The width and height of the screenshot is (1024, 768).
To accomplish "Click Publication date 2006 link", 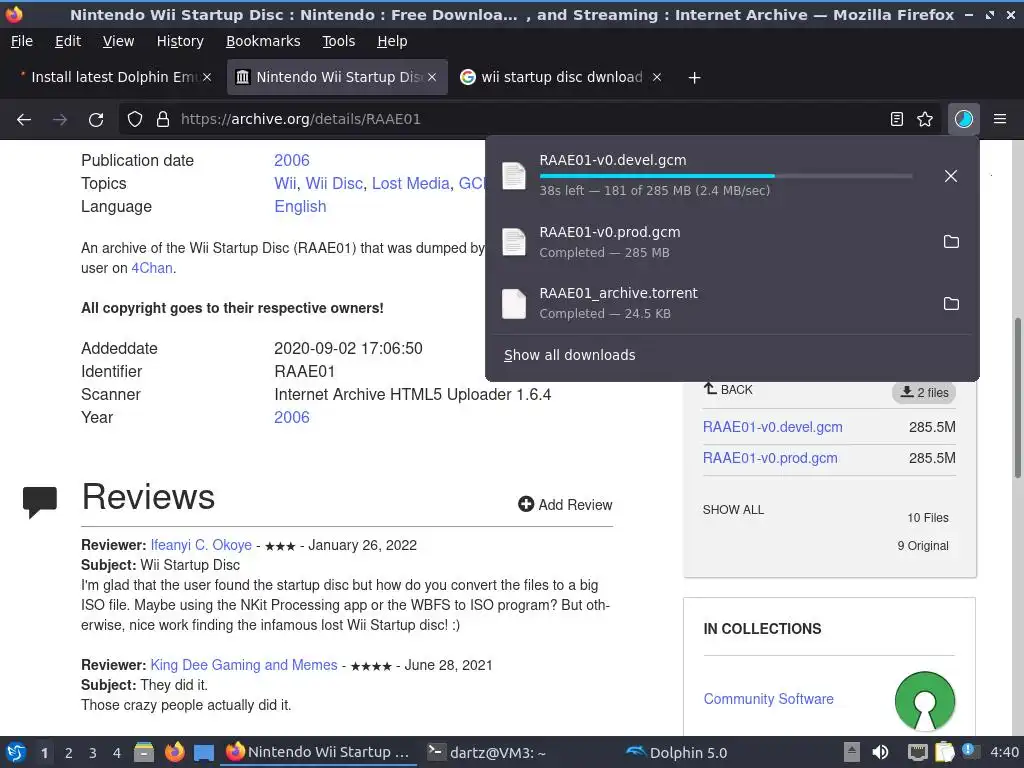I will point(292,161).
